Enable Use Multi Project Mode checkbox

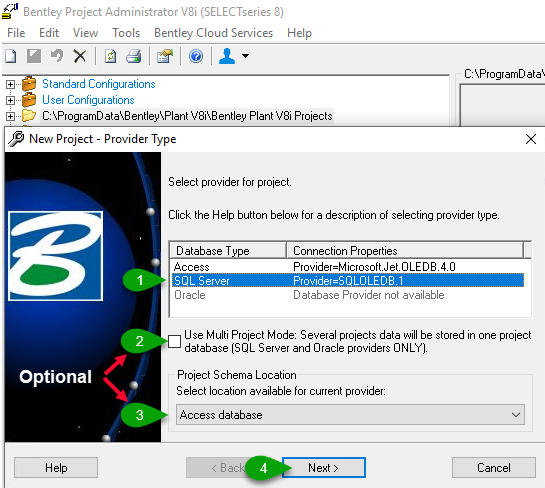click(x=174, y=341)
